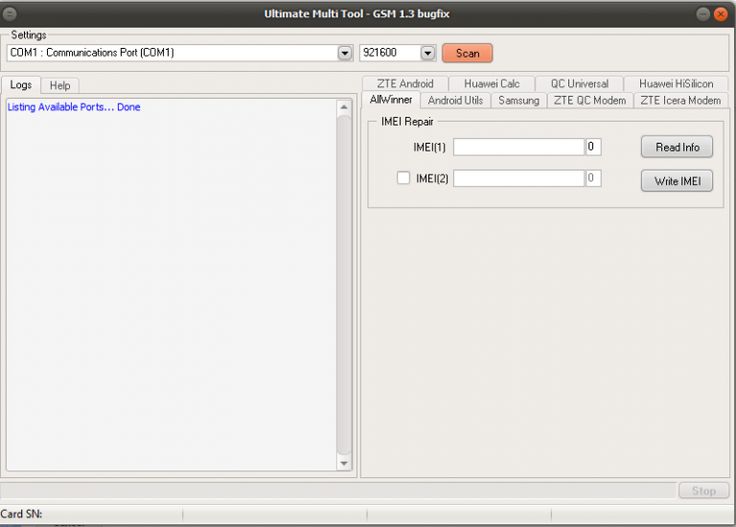Open the Huawei Calc tab

coord(491,84)
